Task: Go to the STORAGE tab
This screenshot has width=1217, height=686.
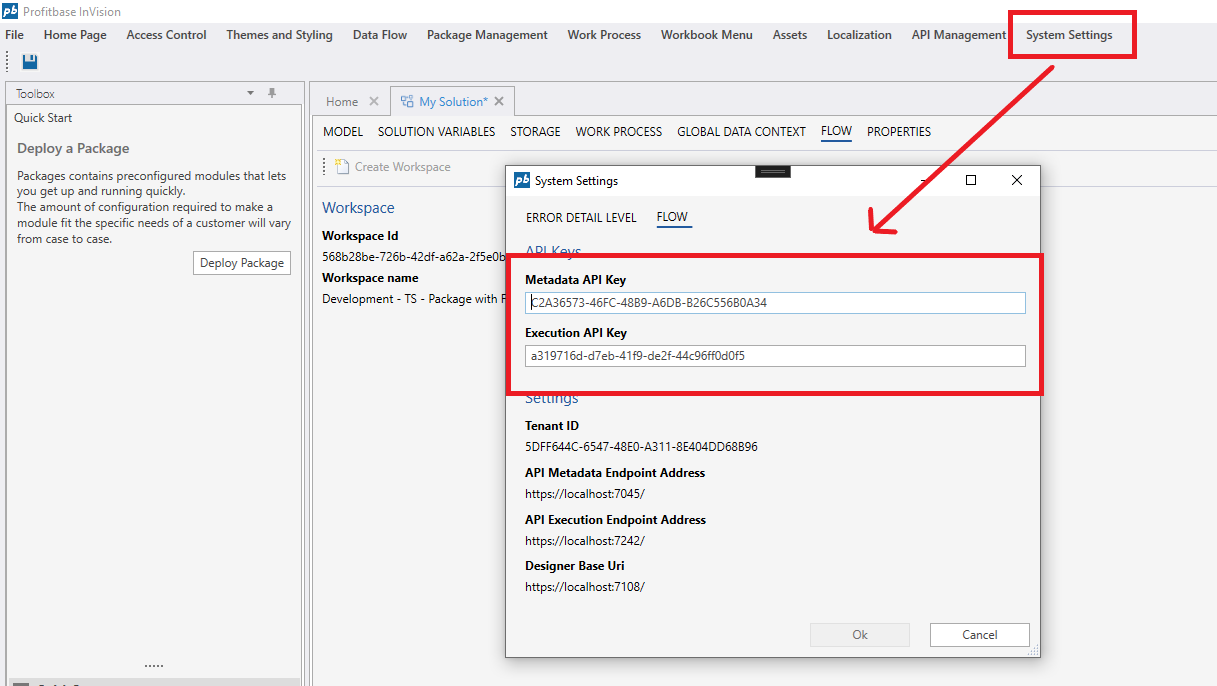Action: 535,132
